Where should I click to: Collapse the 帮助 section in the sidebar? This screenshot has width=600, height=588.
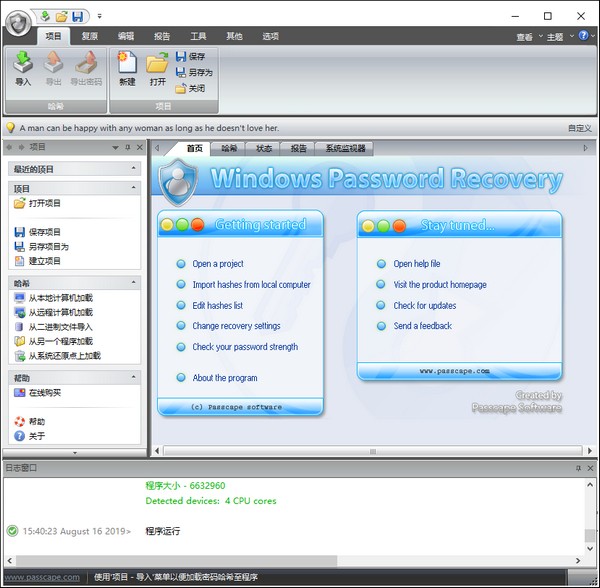pos(134,377)
